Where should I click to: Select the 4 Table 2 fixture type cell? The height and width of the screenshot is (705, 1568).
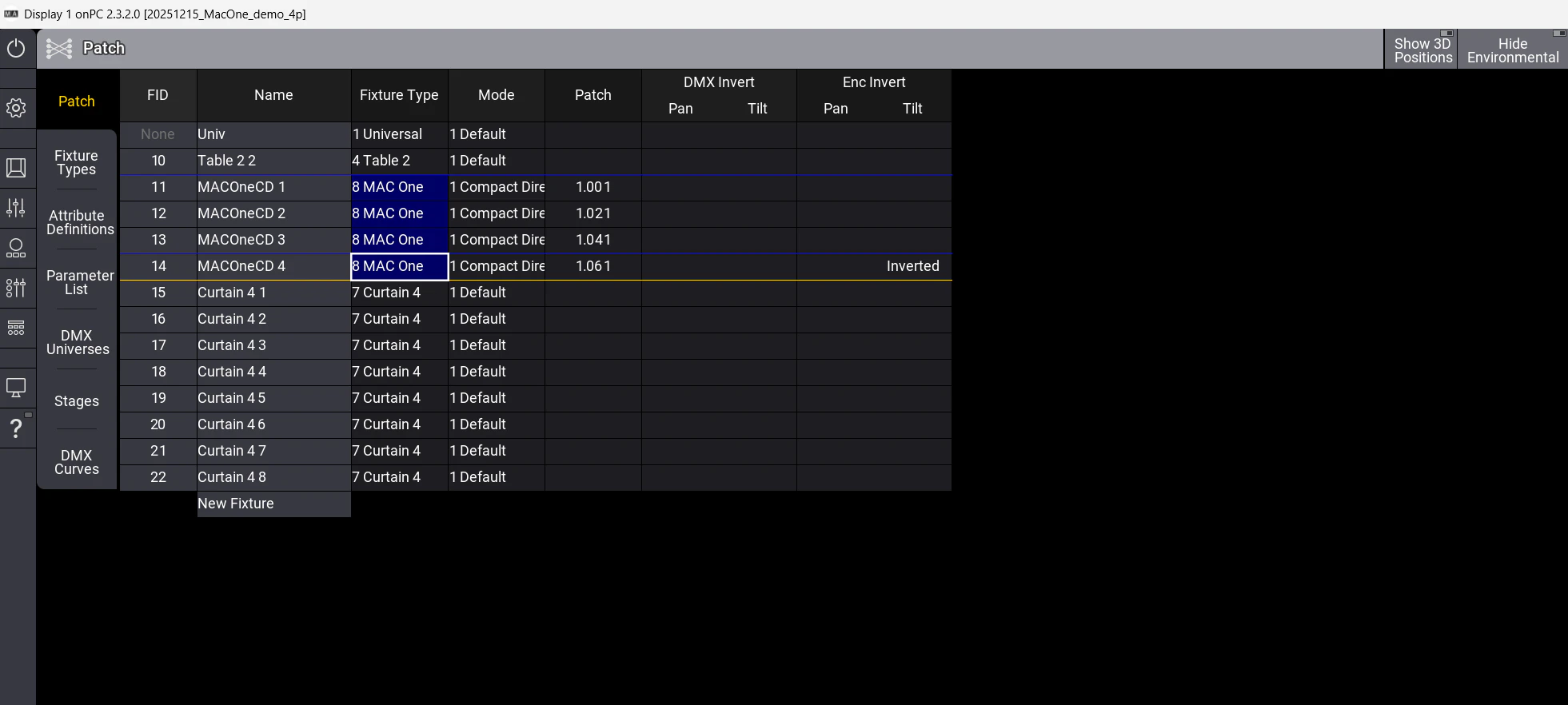pyautogui.click(x=400, y=161)
